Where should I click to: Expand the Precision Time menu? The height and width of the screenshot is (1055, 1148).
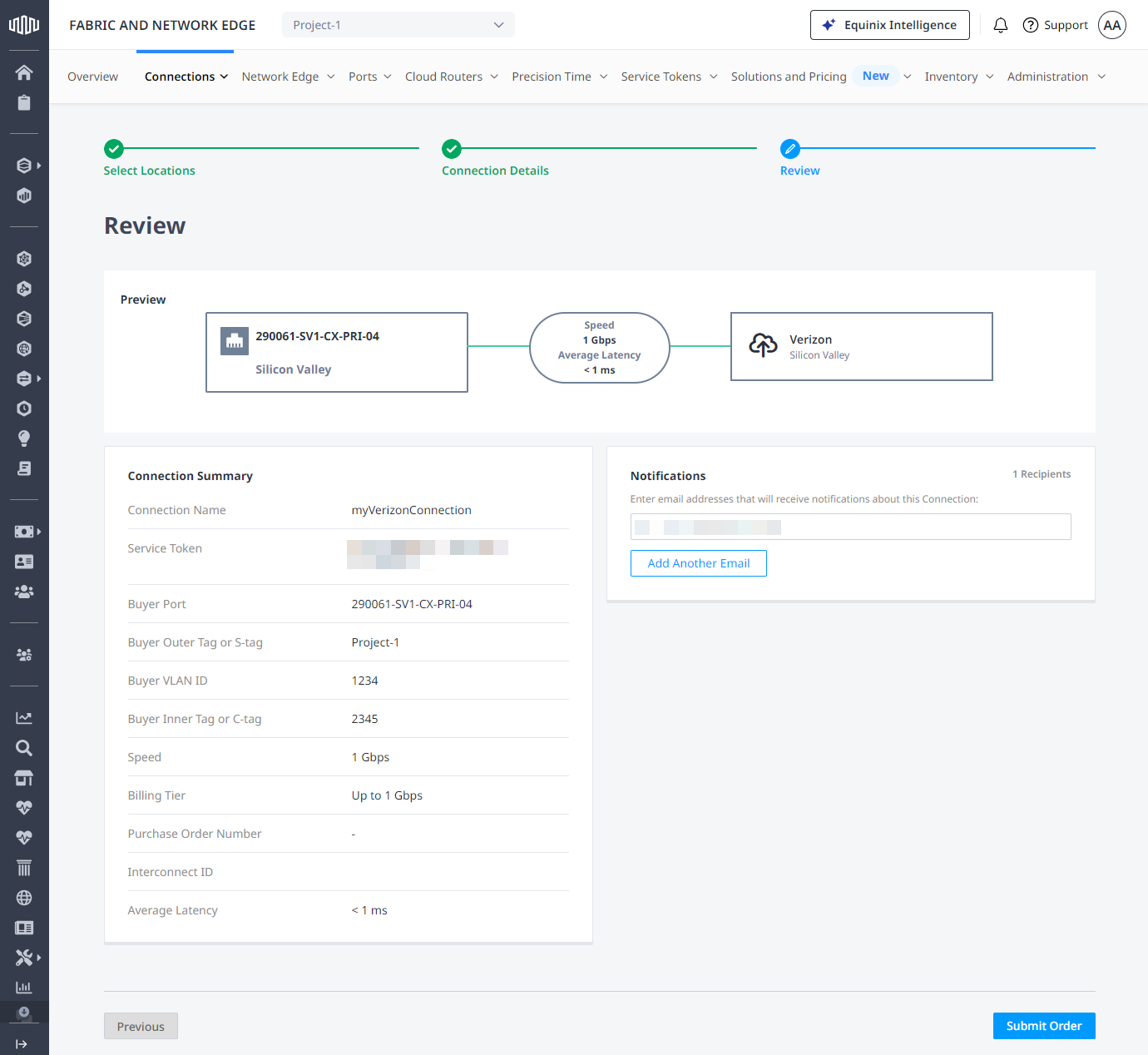[x=560, y=77]
